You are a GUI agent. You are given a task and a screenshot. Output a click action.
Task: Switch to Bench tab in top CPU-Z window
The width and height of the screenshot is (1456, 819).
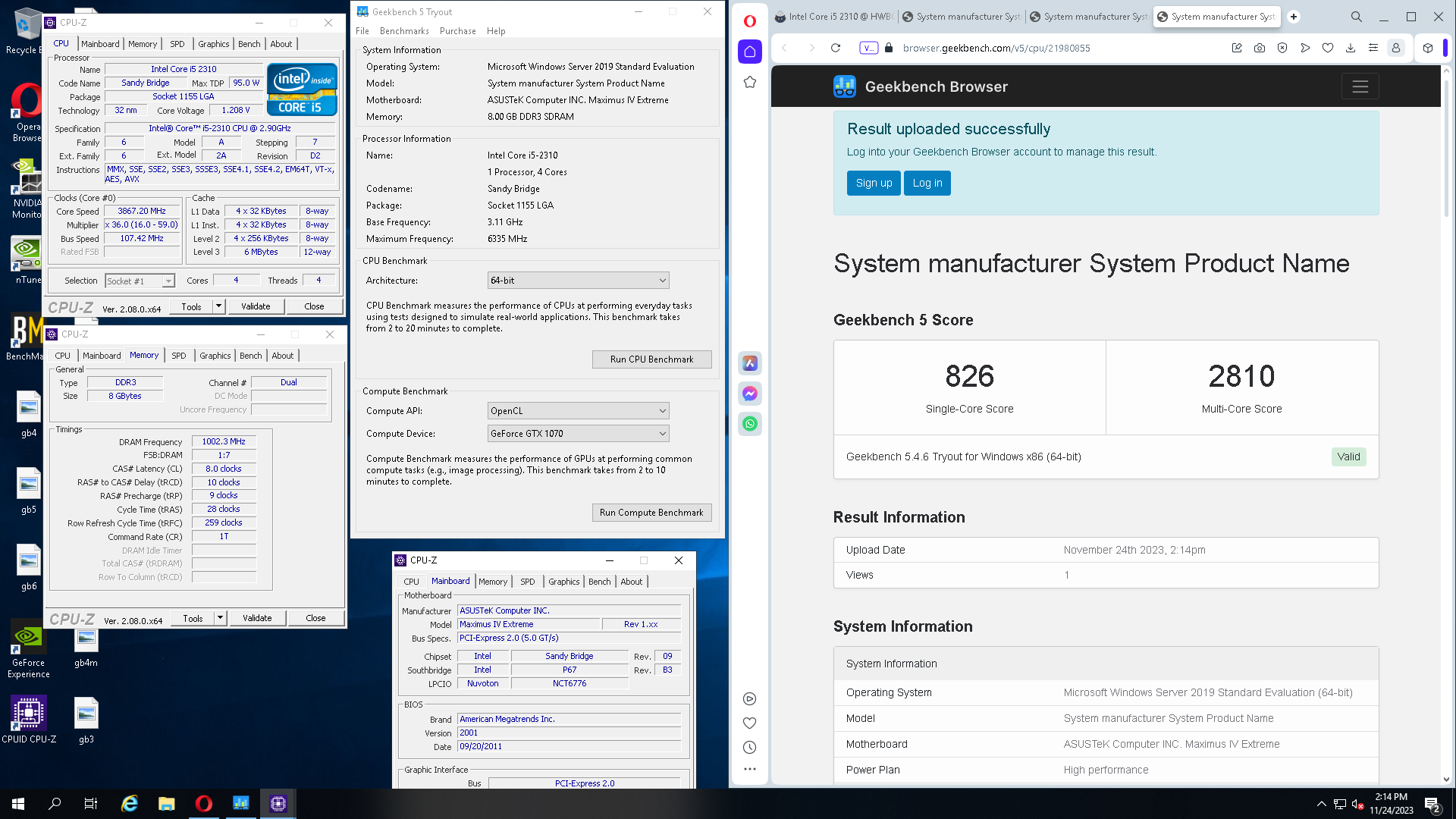(249, 44)
